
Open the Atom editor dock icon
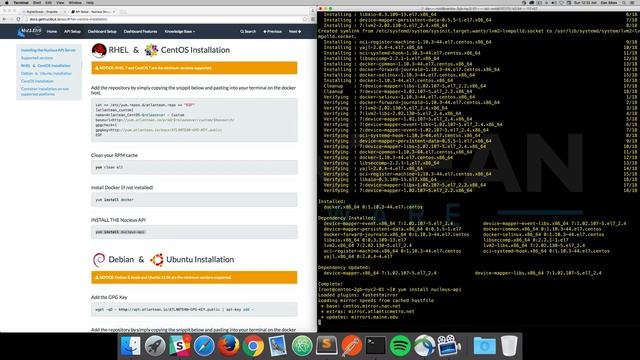pos(302,346)
